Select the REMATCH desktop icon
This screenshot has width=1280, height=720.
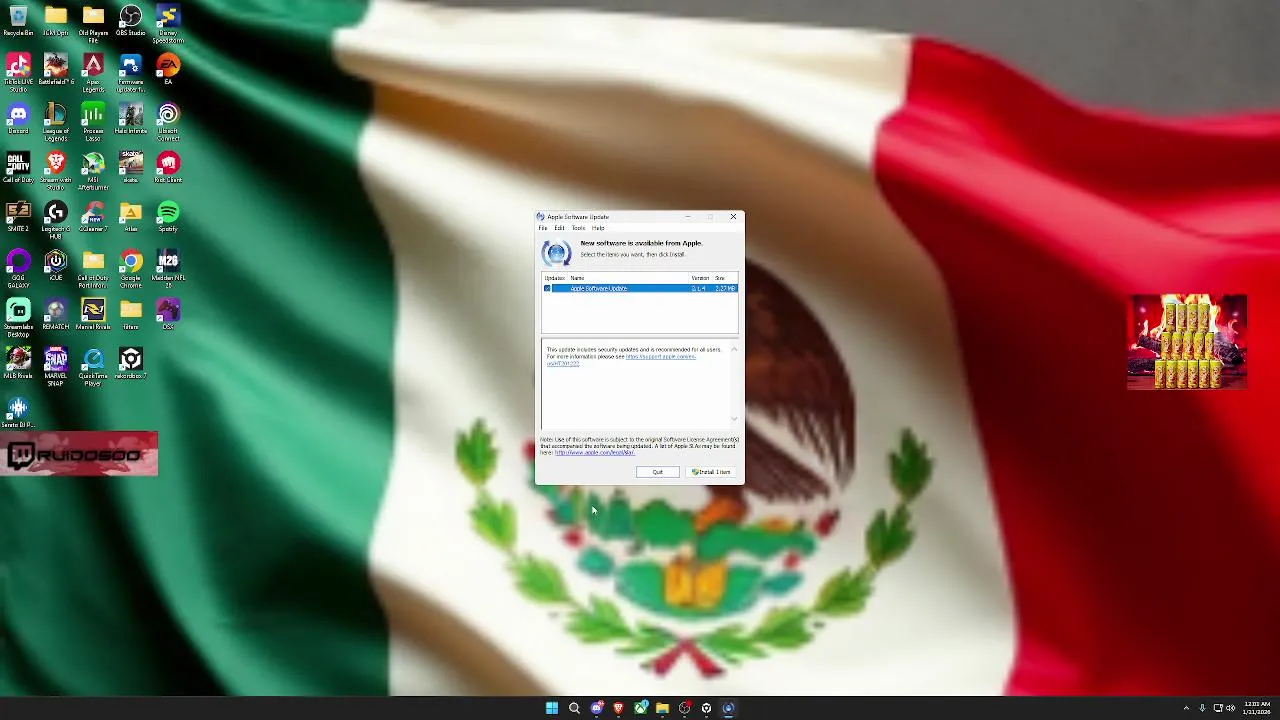point(56,315)
